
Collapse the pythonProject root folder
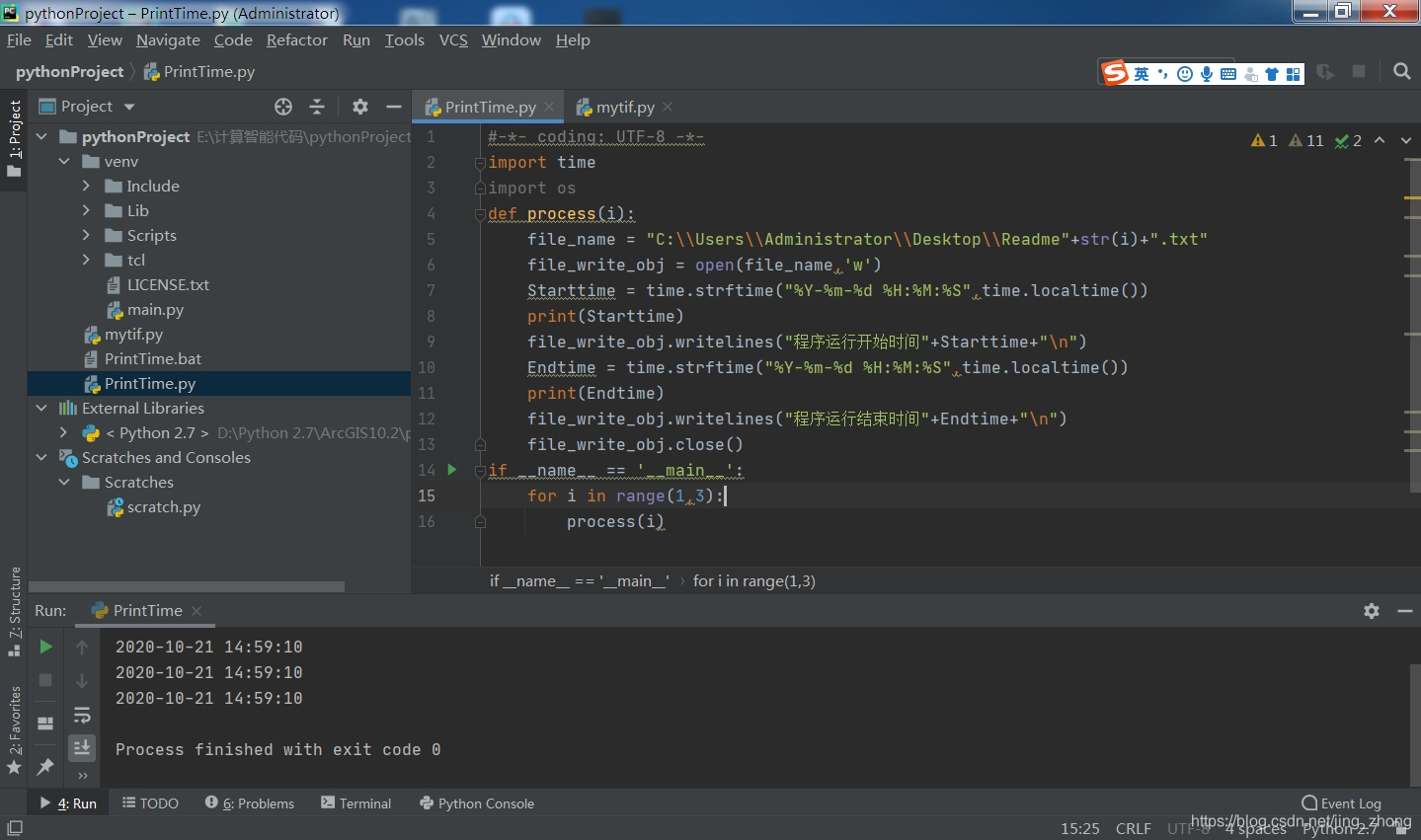coord(41,136)
